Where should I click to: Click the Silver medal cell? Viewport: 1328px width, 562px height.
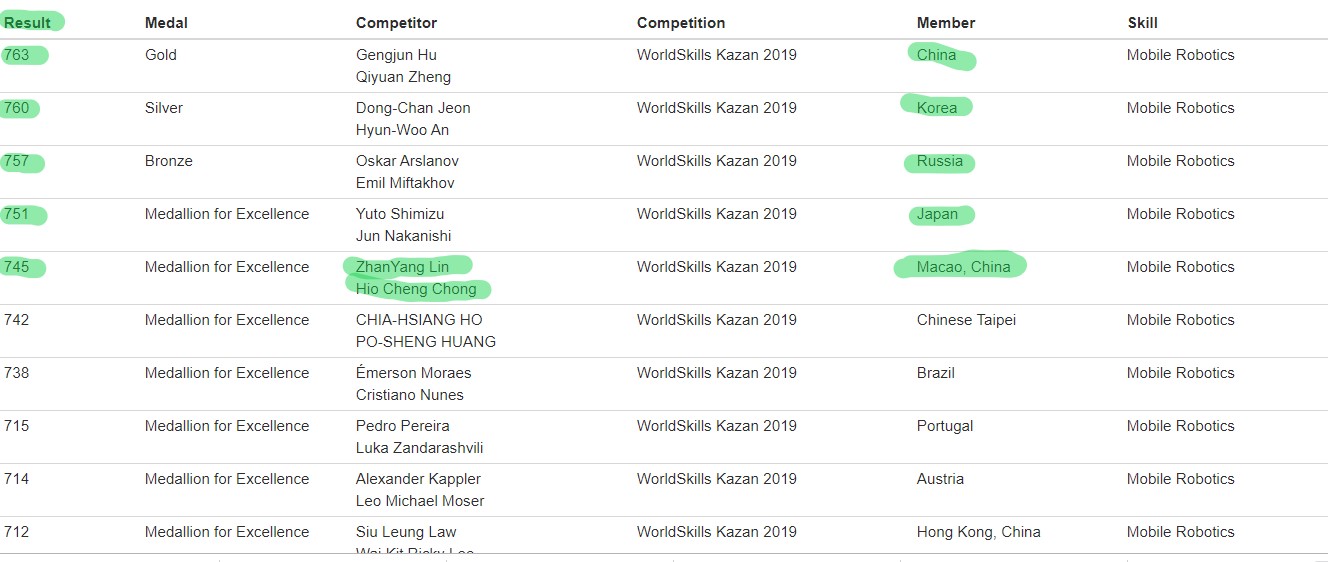click(164, 108)
